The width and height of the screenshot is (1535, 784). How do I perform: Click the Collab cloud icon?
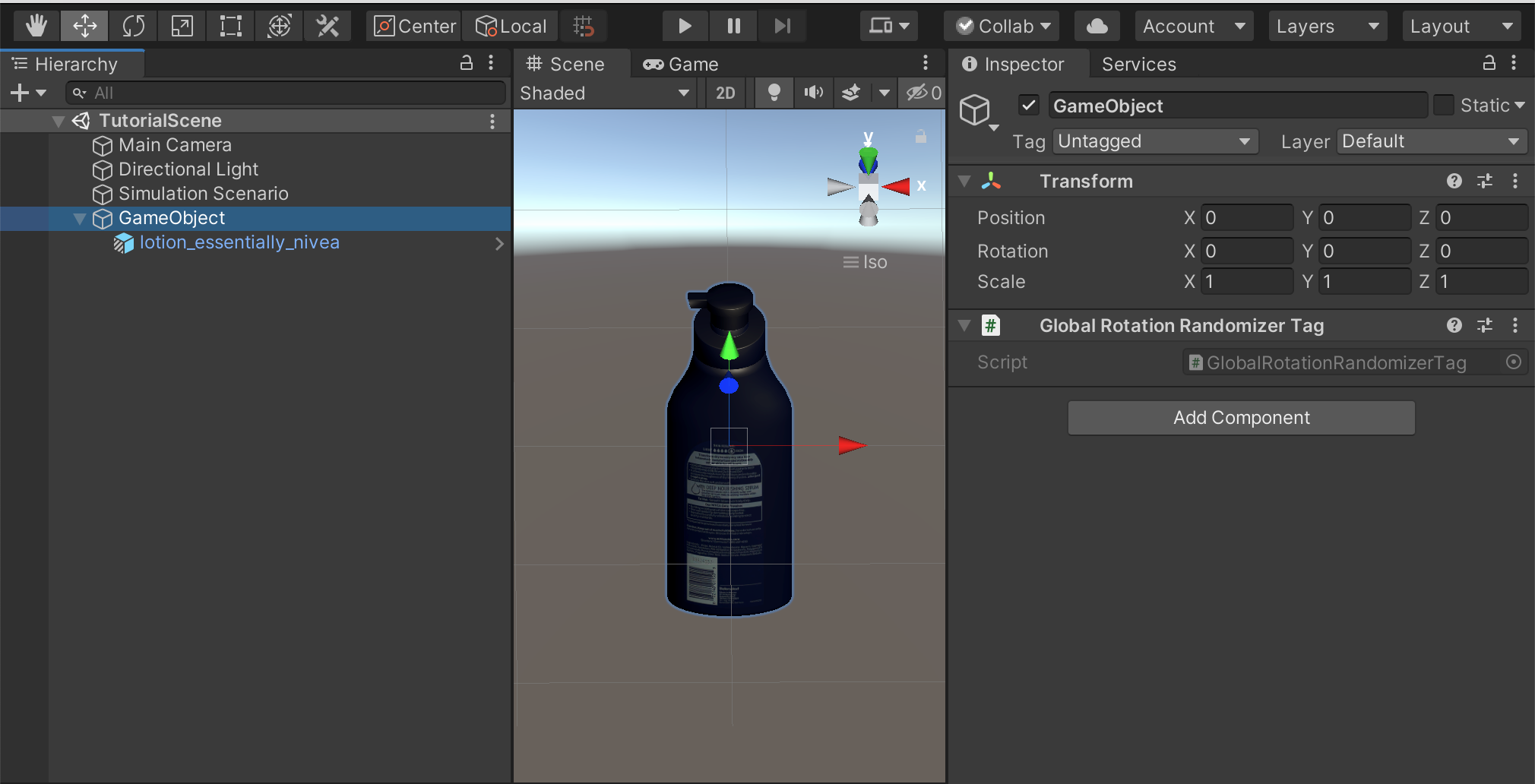1097,25
